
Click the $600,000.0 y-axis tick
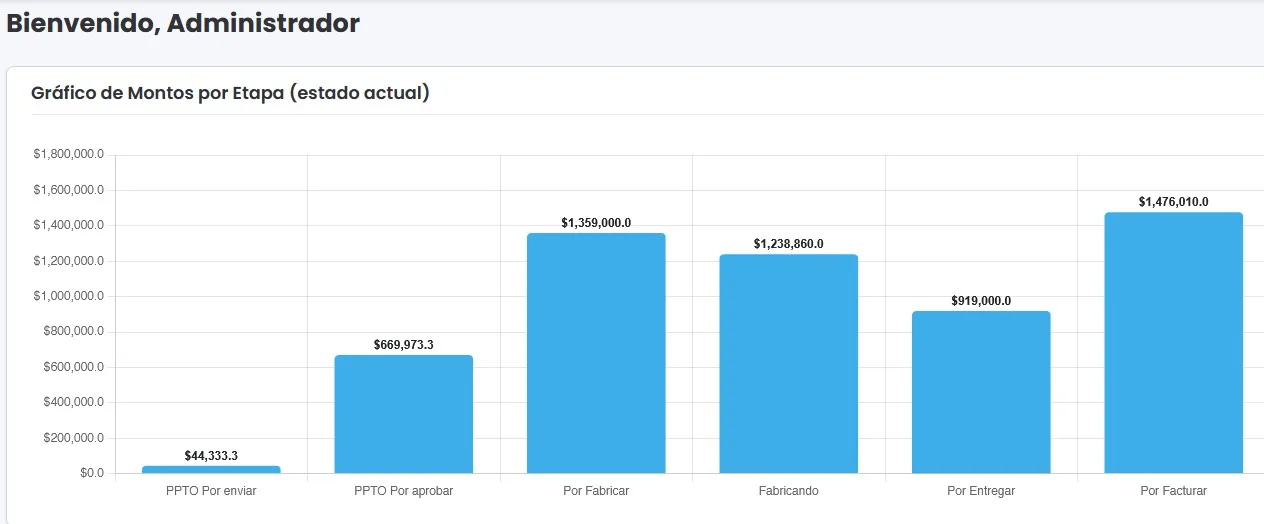(73, 367)
